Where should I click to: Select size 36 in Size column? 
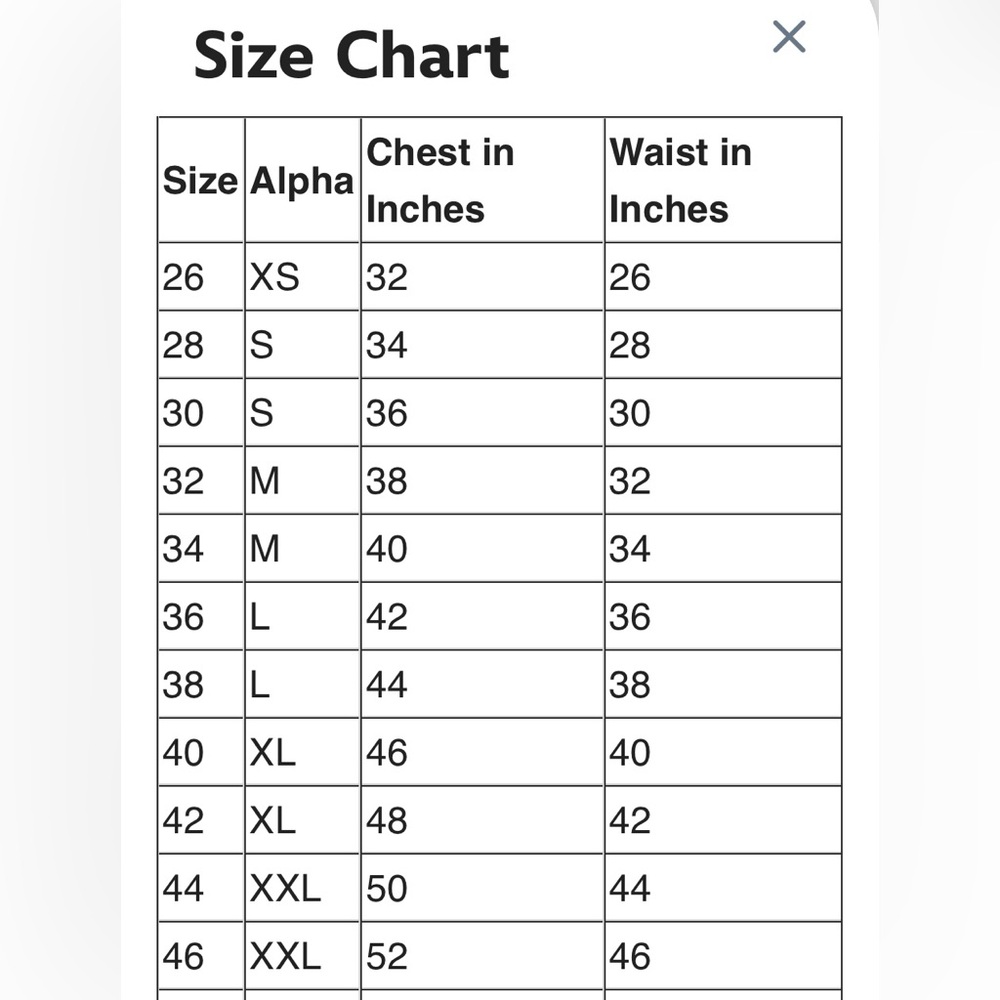coord(201,617)
